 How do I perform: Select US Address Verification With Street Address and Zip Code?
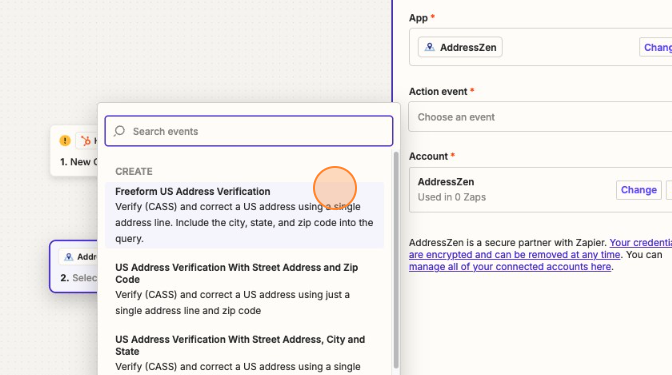pyautogui.click(x=244, y=289)
